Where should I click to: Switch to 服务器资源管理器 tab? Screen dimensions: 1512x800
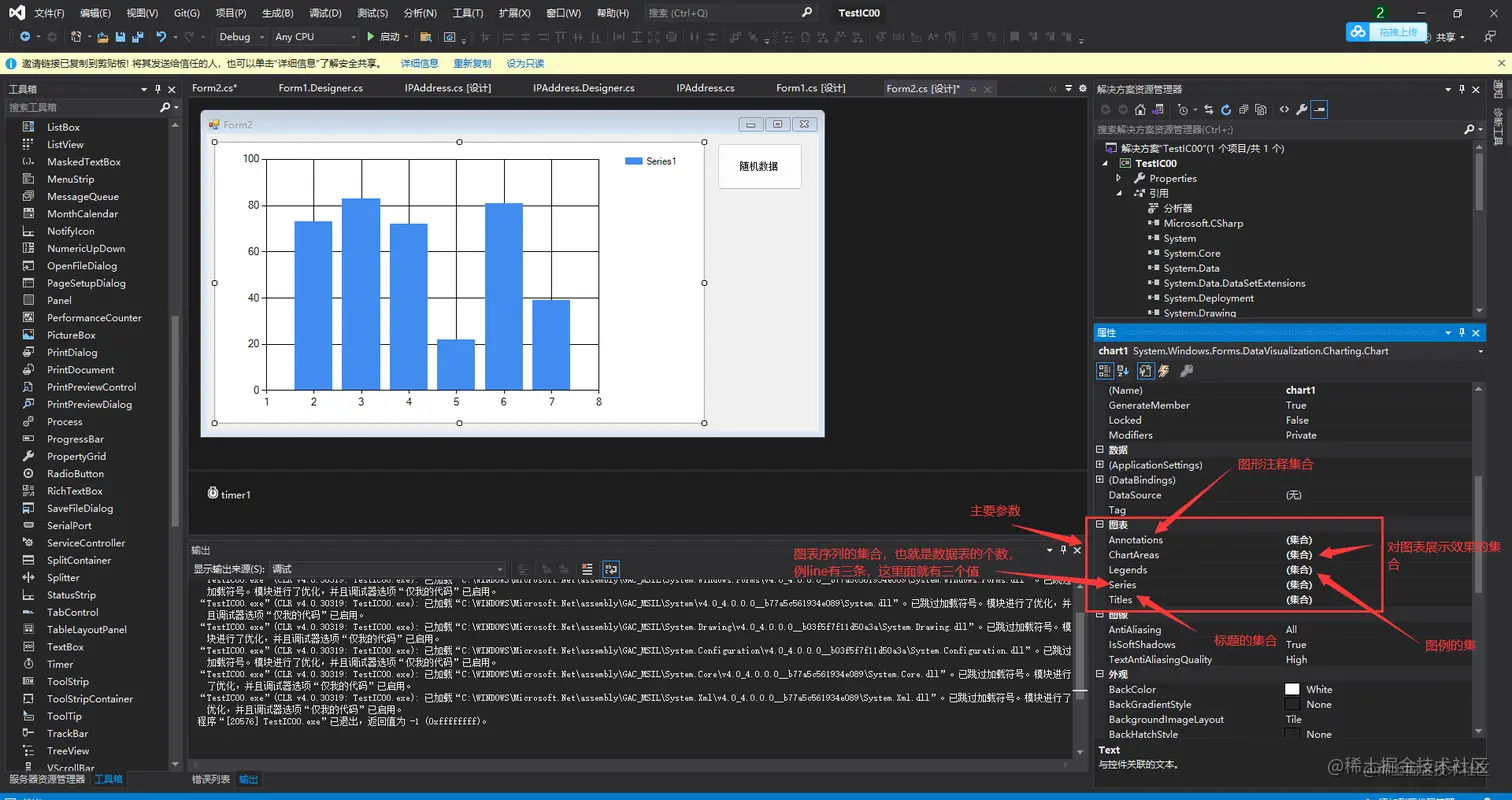46,779
